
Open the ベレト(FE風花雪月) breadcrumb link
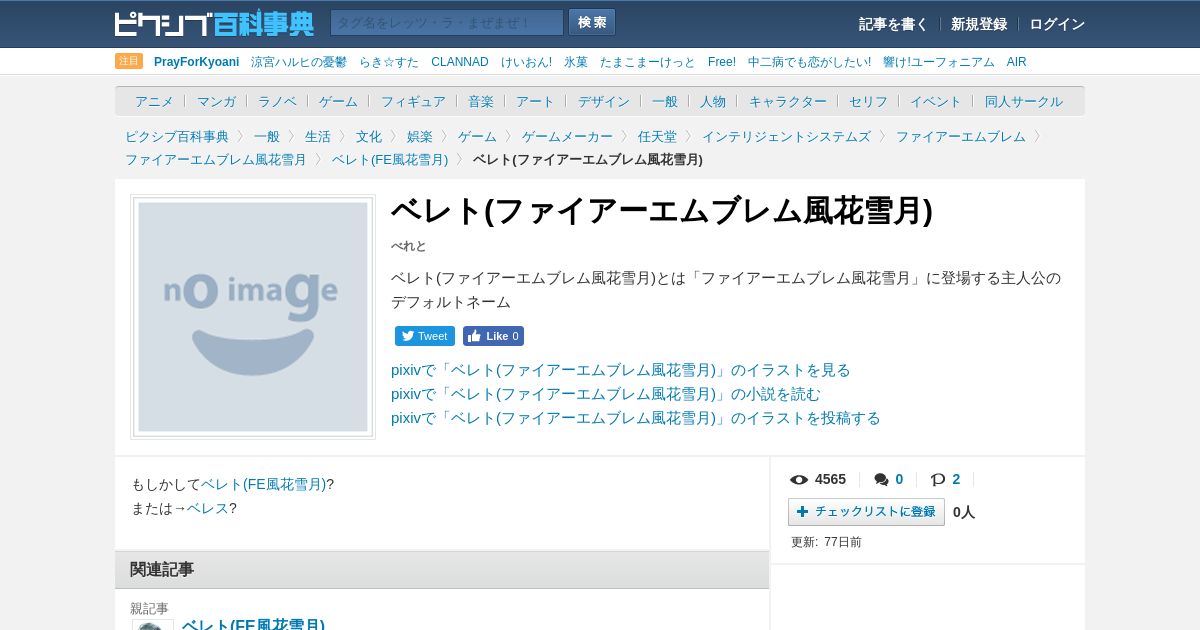coord(390,159)
